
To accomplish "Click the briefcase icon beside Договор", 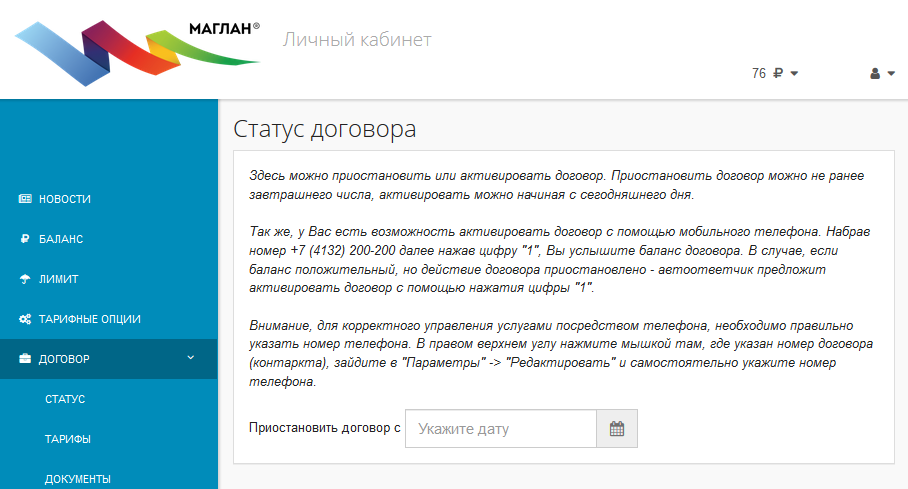I will coord(25,359).
